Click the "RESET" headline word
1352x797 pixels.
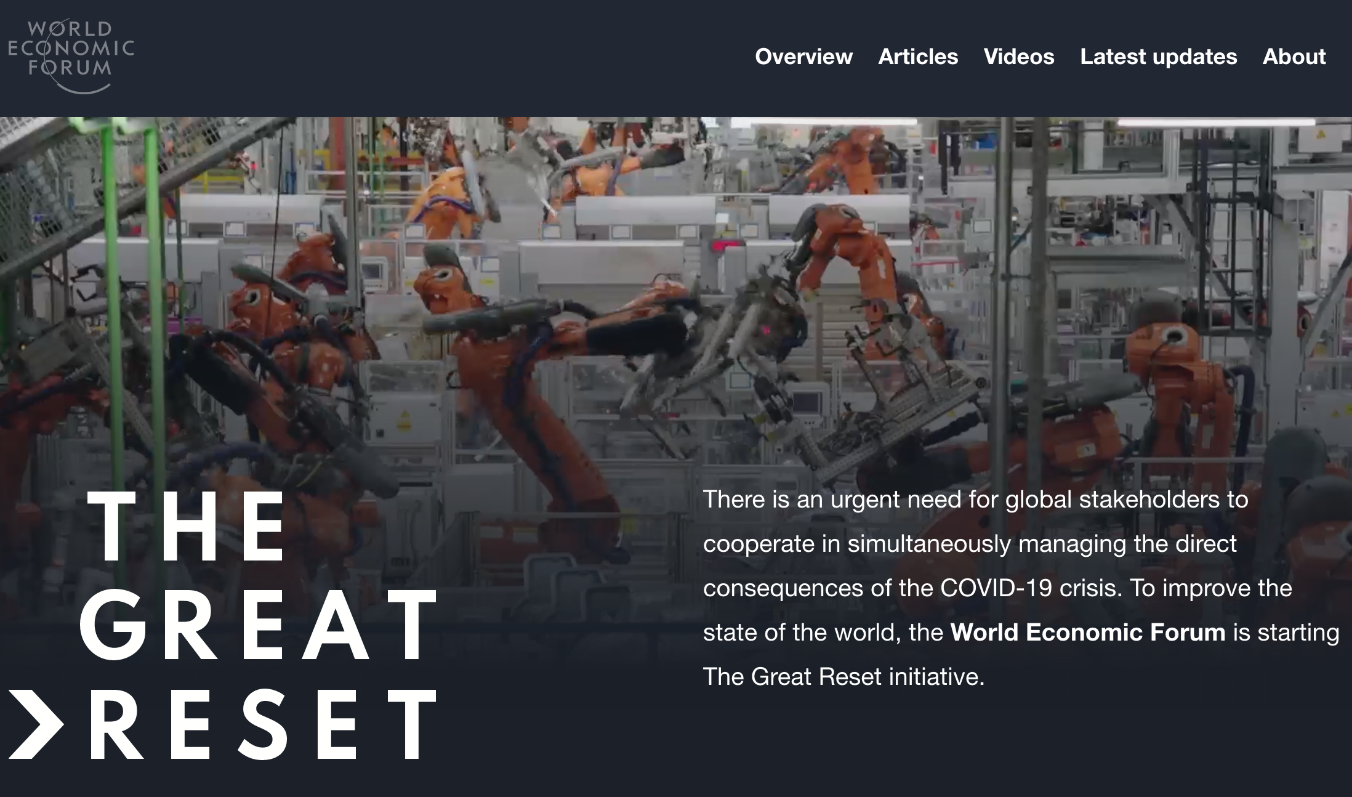263,723
